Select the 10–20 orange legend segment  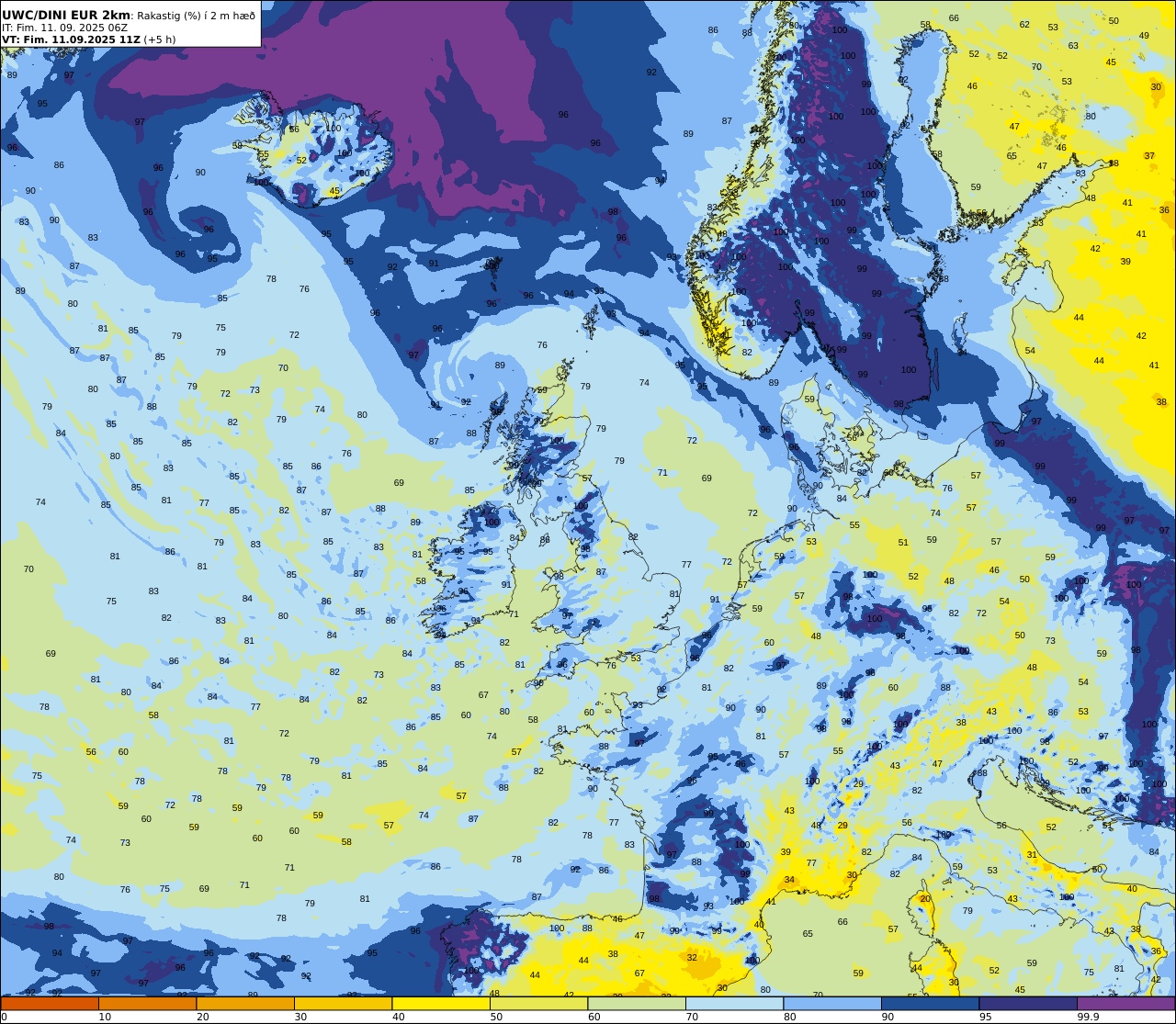(147, 1004)
